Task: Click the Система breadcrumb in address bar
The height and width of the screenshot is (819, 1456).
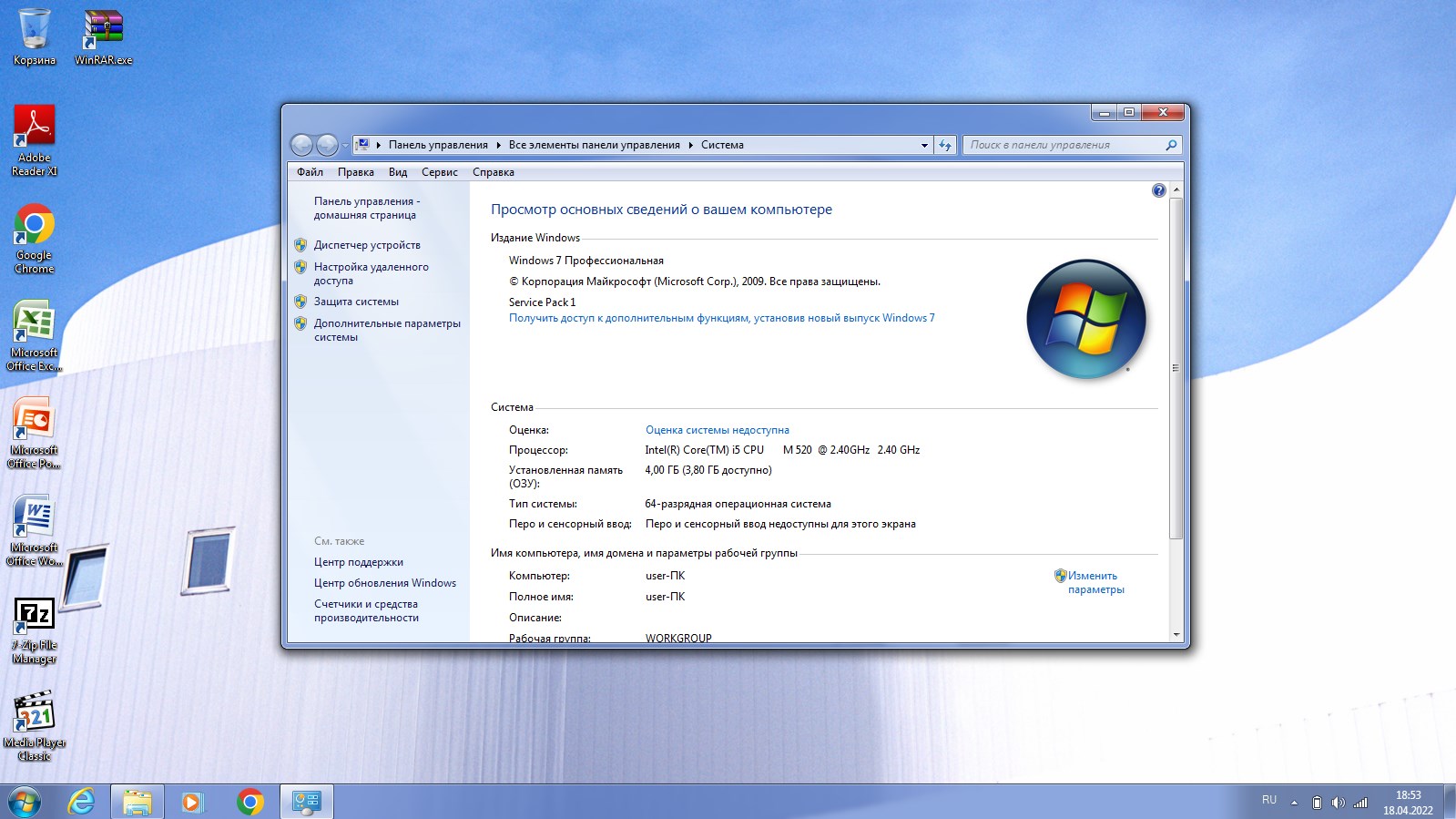Action: (x=722, y=145)
